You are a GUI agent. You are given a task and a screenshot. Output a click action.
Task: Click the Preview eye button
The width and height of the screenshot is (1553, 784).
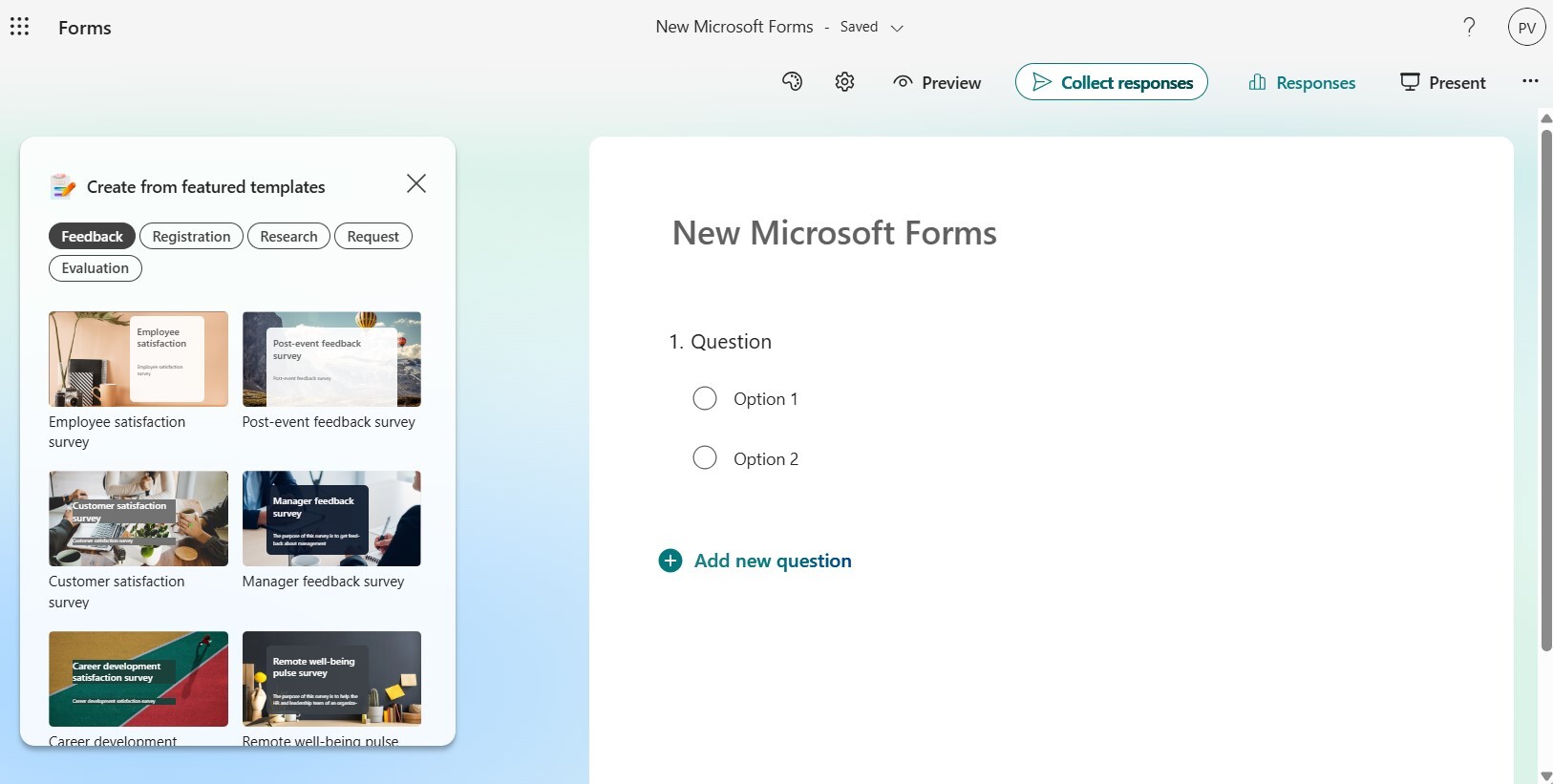[x=937, y=83]
